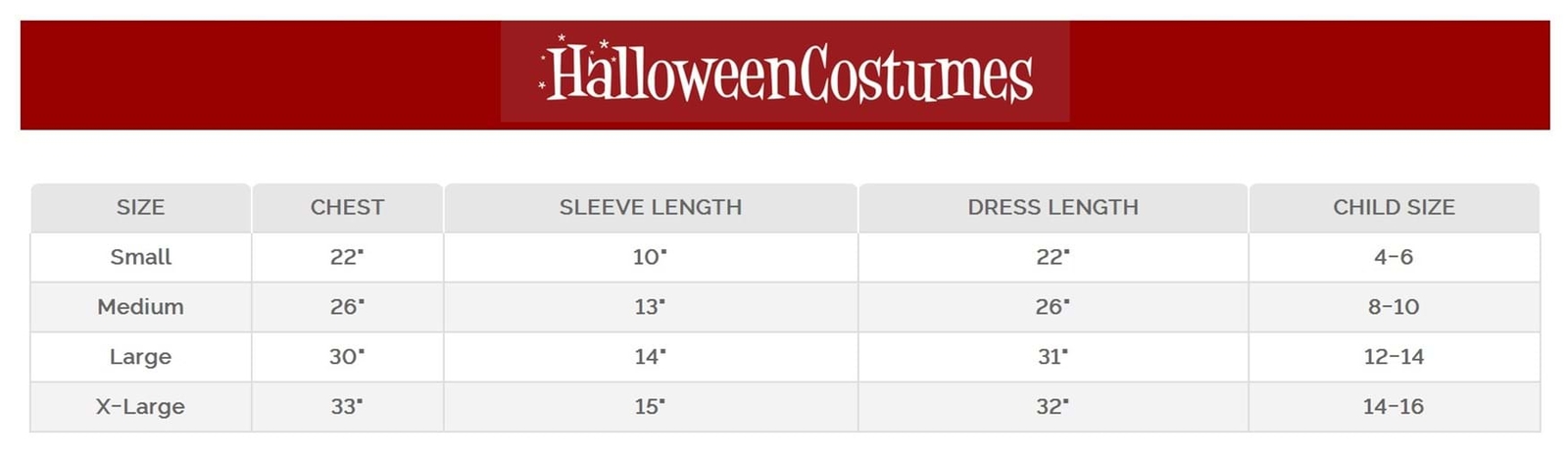Click X-Large chest value 33"
The height and width of the screenshot is (462, 1568).
coord(347,406)
